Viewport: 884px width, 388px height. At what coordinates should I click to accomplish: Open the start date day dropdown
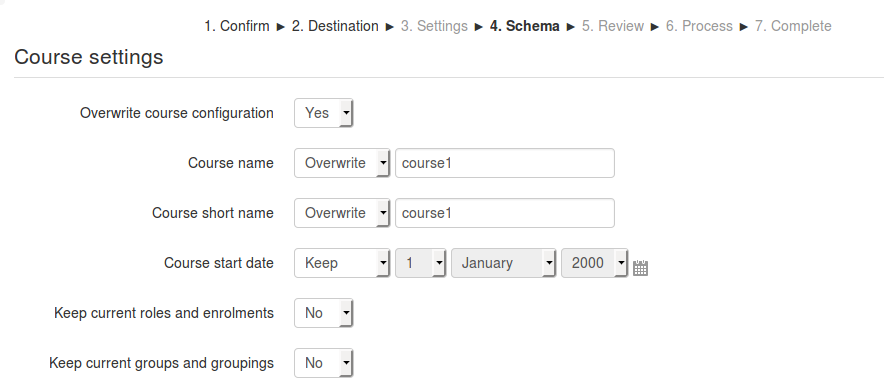tap(421, 263)
